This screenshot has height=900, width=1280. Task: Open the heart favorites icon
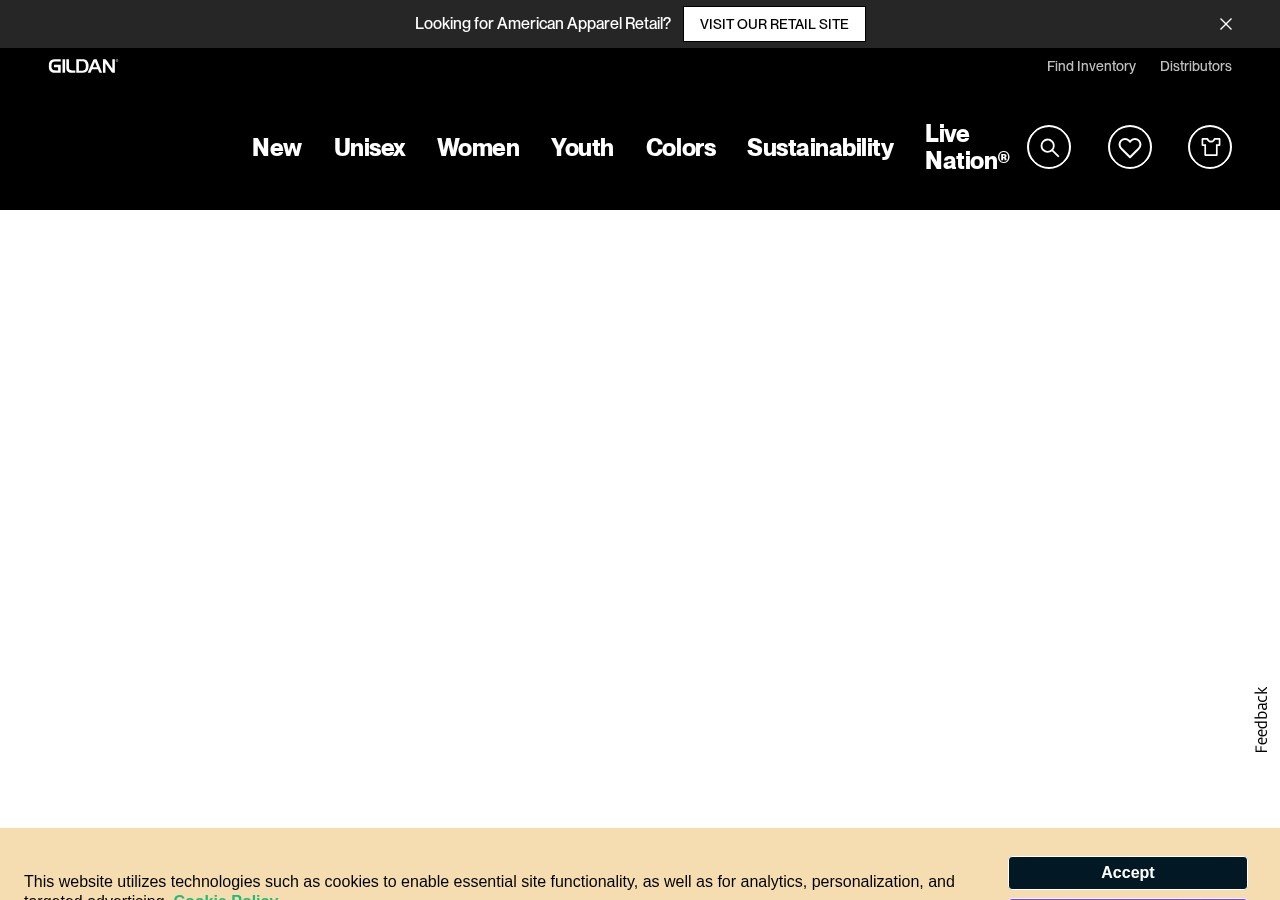[x=1130, y=147]
